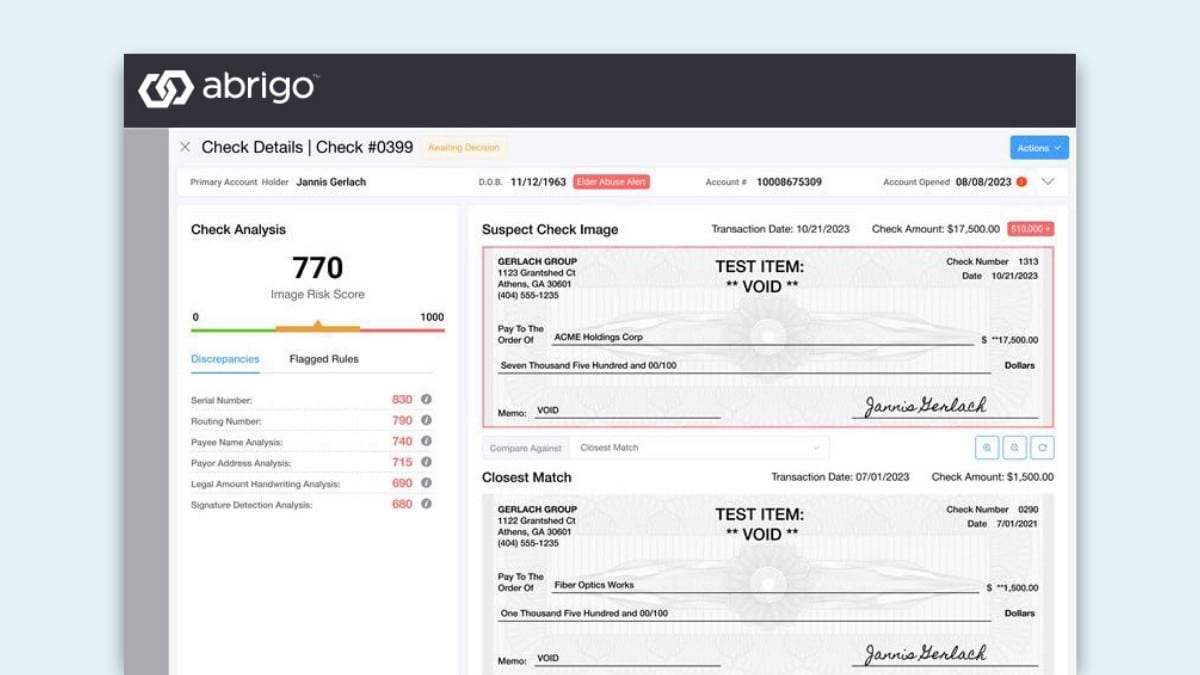The width and height of the screenshot is (1200, 675).
Task: Select the zoom out icon
Action: coord(1014,447)
